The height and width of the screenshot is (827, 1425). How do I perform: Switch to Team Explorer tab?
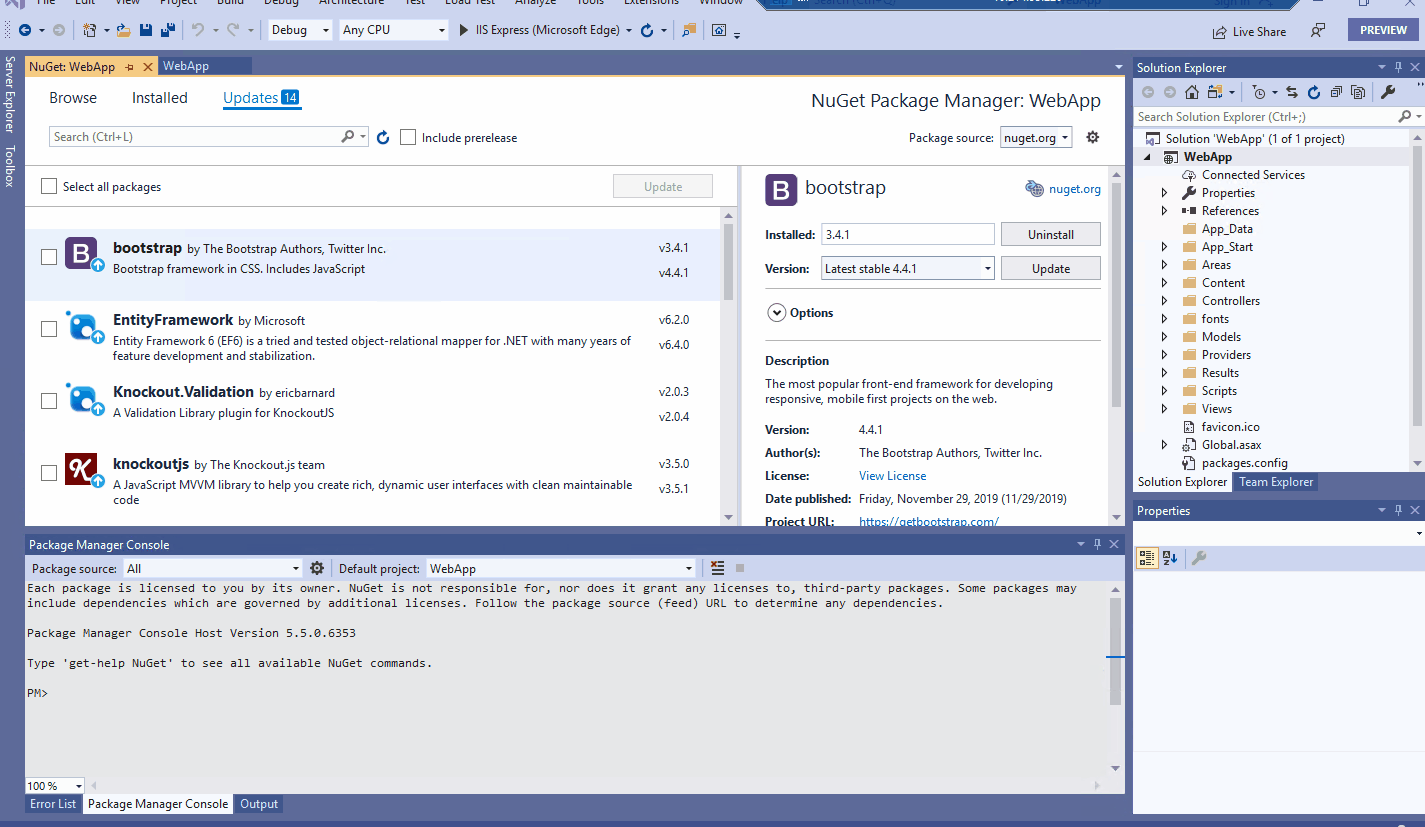[x=1277, y=482]
